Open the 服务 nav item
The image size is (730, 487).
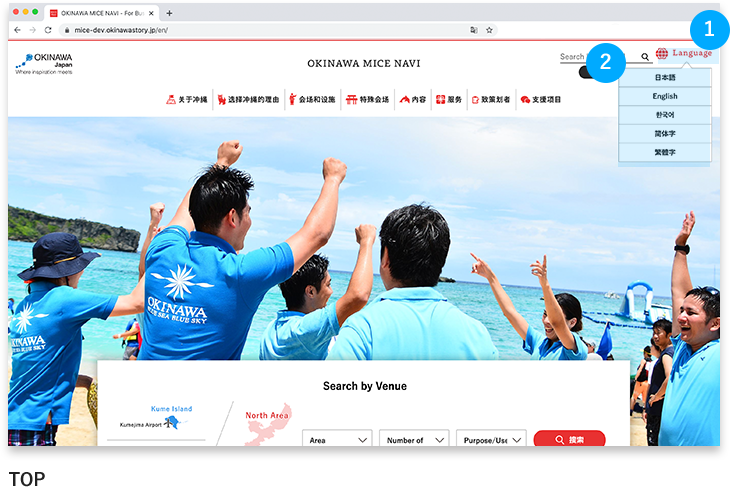449,99
